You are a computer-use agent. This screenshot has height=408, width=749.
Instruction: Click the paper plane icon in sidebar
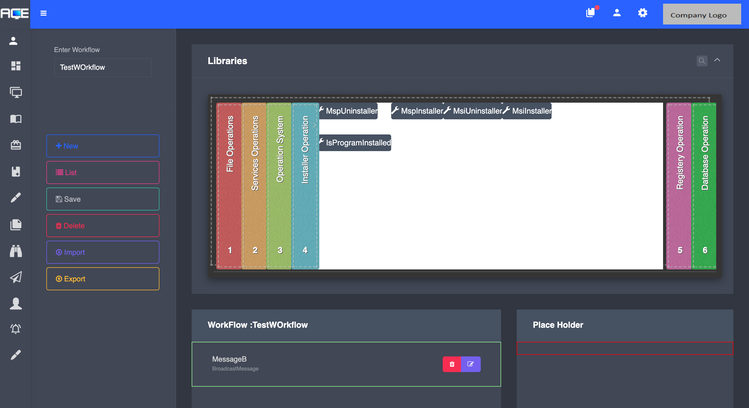click(x=15, y=278)
